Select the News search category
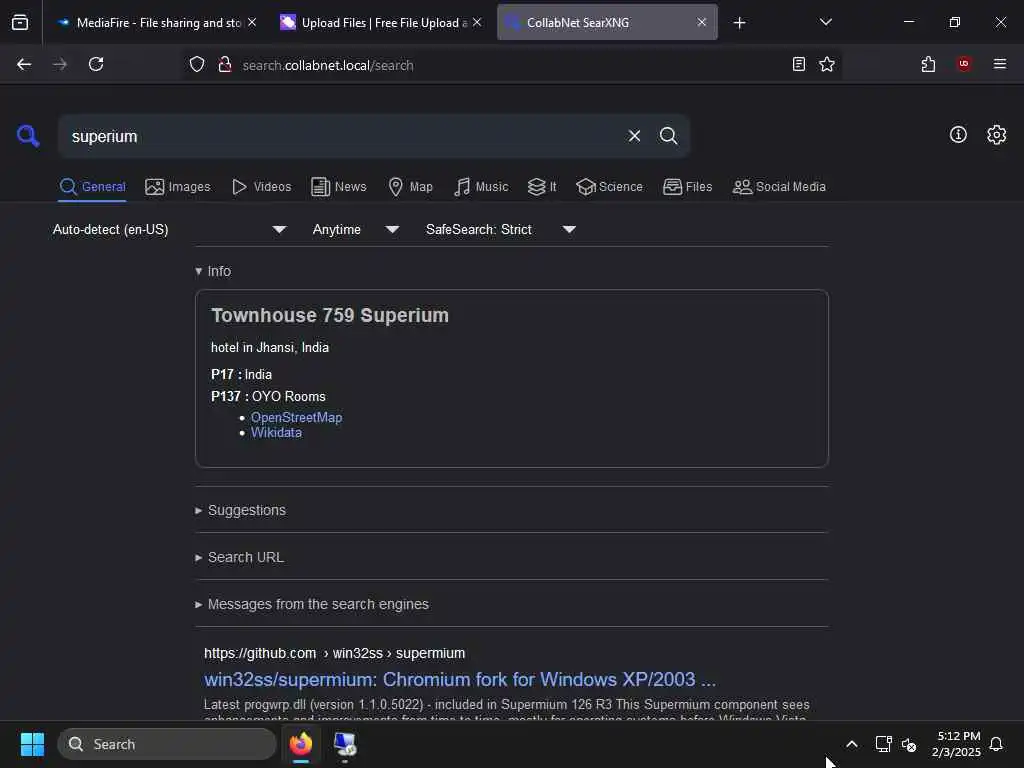This screenshot has width=1024, height=768. pyautogui.click(x=338, y=187)
